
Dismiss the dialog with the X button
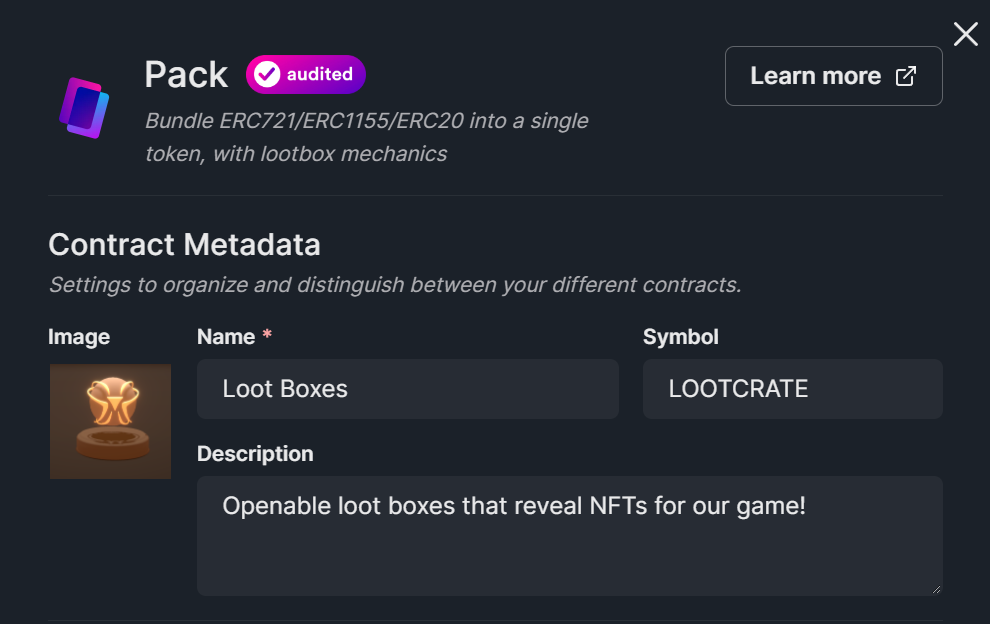964,33
